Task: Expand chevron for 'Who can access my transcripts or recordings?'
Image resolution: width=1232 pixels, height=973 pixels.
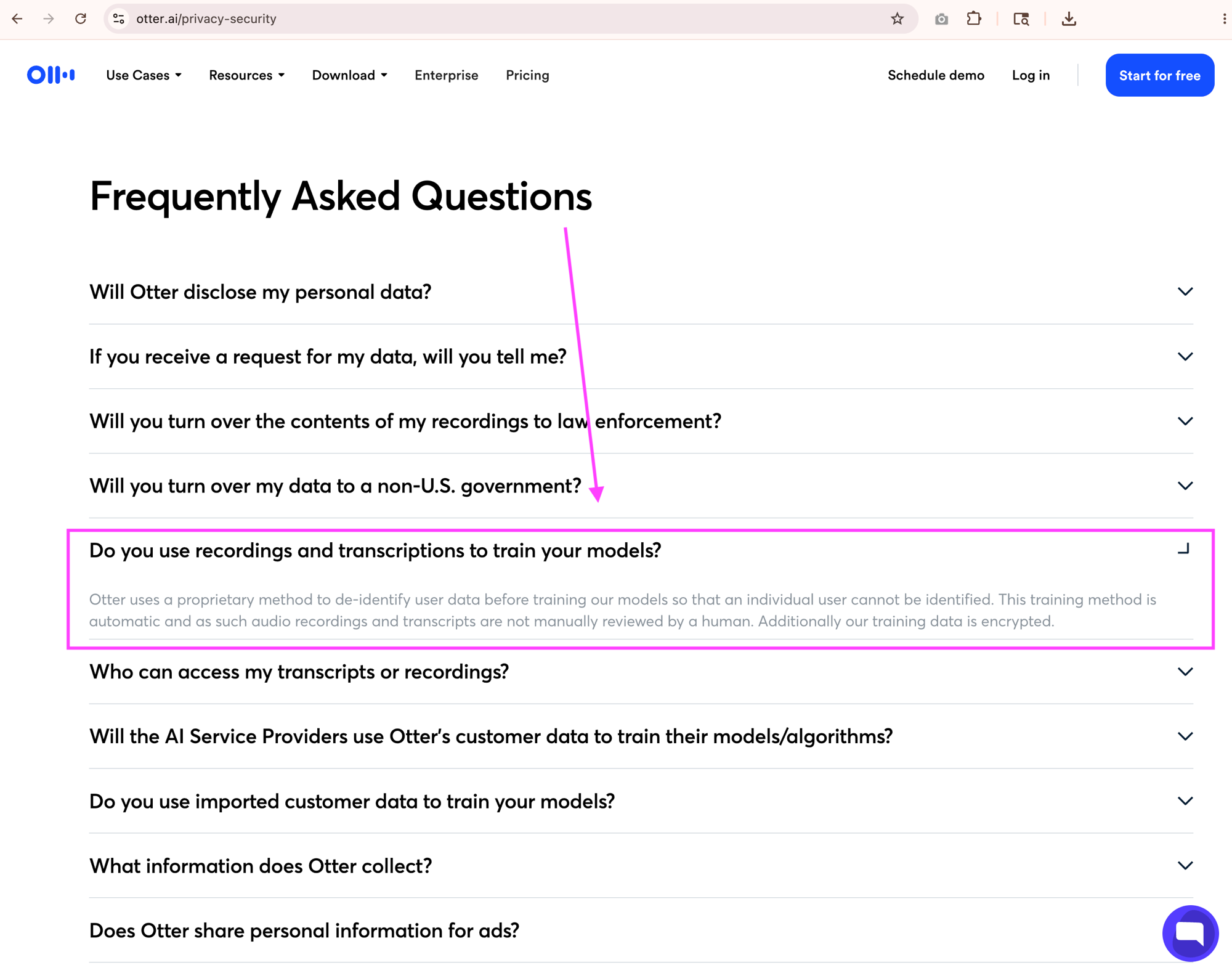Action: [x=1185, y=672]
